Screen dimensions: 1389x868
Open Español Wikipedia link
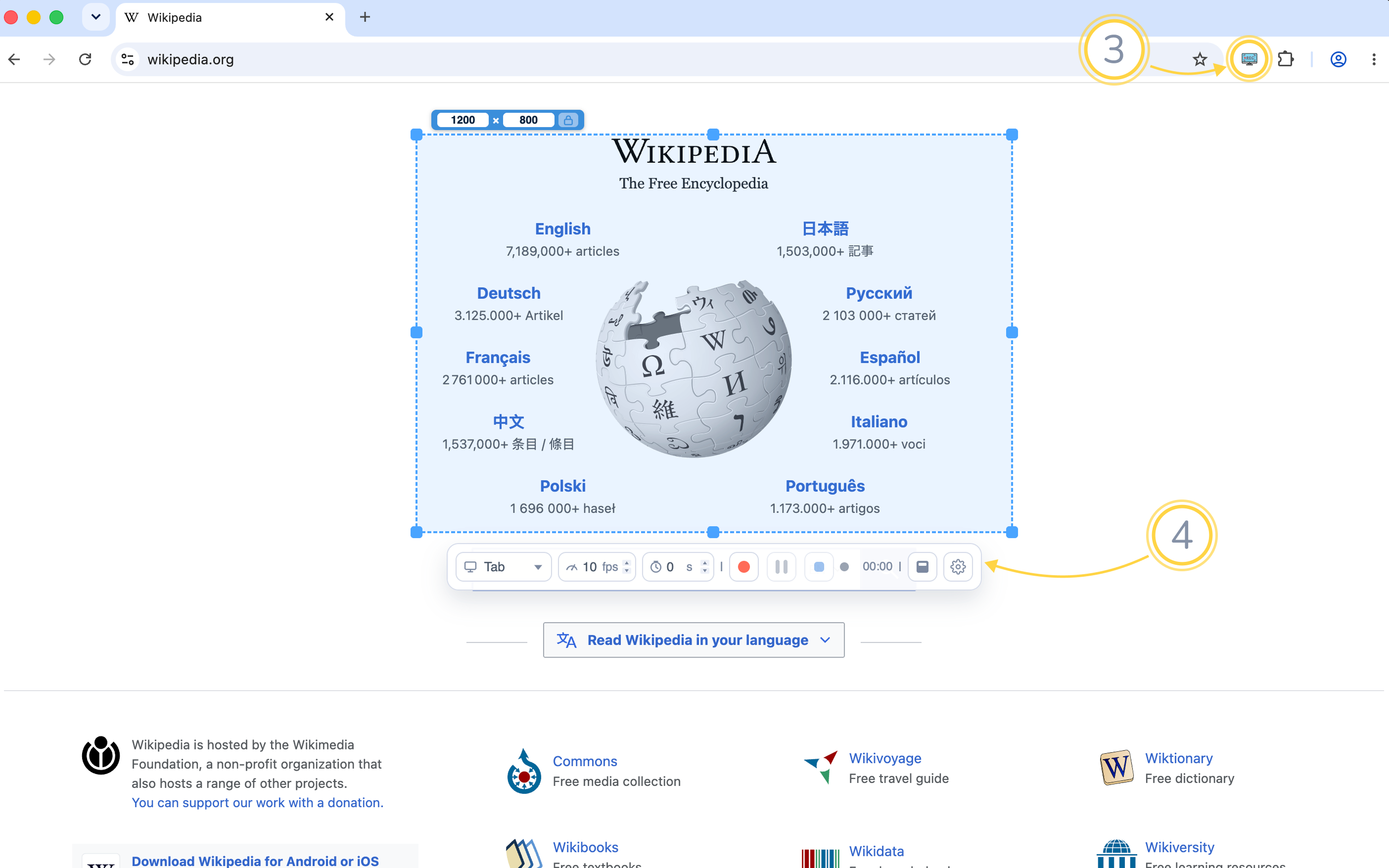pyautogui.click(x=890, y=357)
